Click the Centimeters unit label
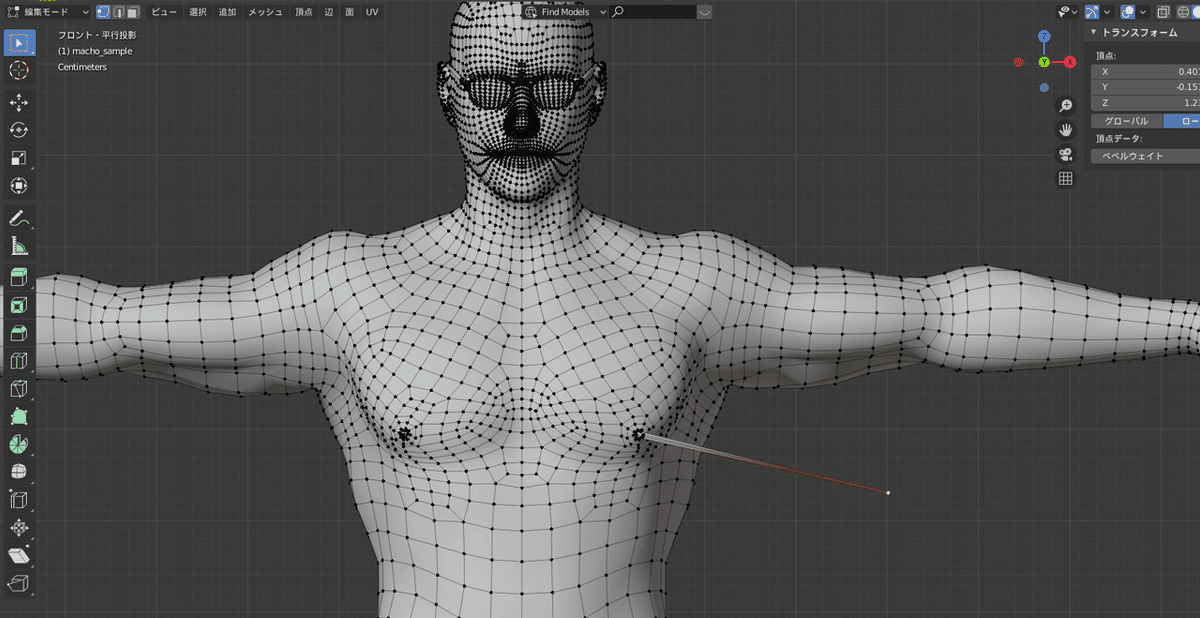The width and height of the screenshot is (1200, 618). (x=82, y=67)
